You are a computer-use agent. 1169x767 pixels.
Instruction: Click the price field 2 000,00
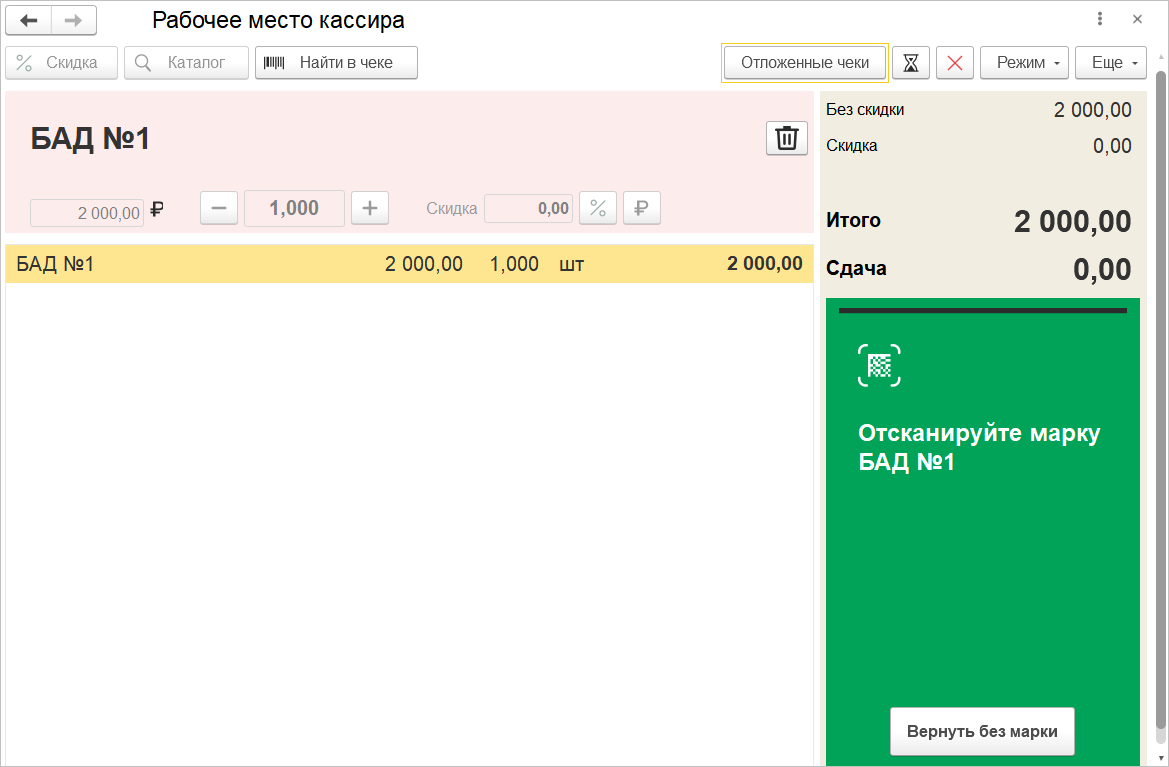(86, 213)
